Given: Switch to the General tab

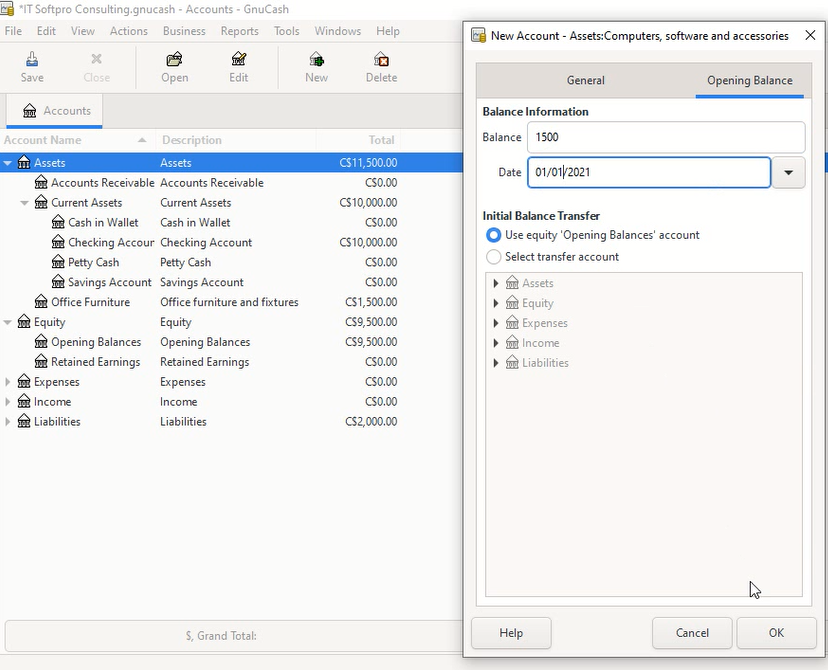Looking at the screenshot, I should [585, 80].
